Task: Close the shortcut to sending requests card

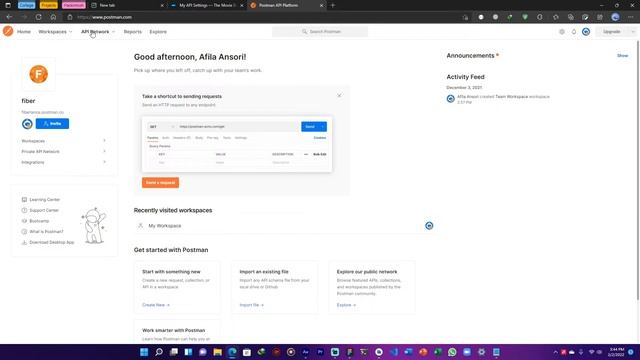Action: pos(339,96)
